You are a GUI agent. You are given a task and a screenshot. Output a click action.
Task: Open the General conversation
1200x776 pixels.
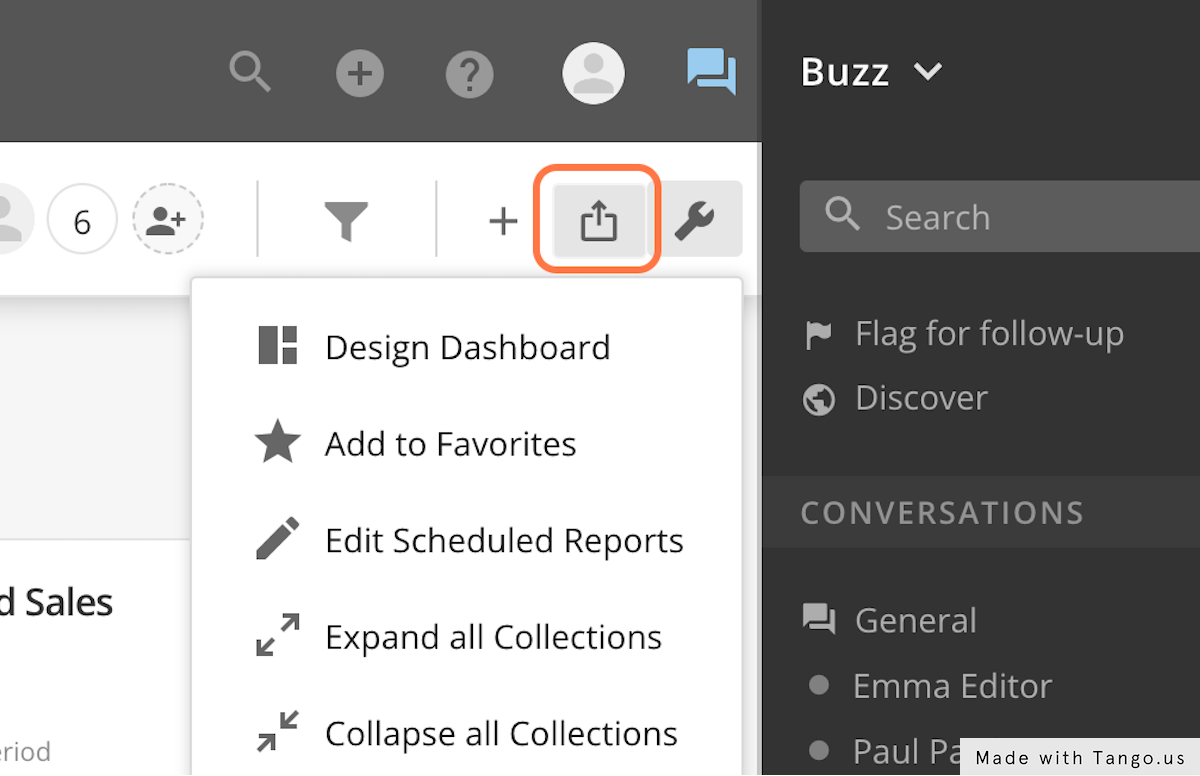[x=914, y=620]
